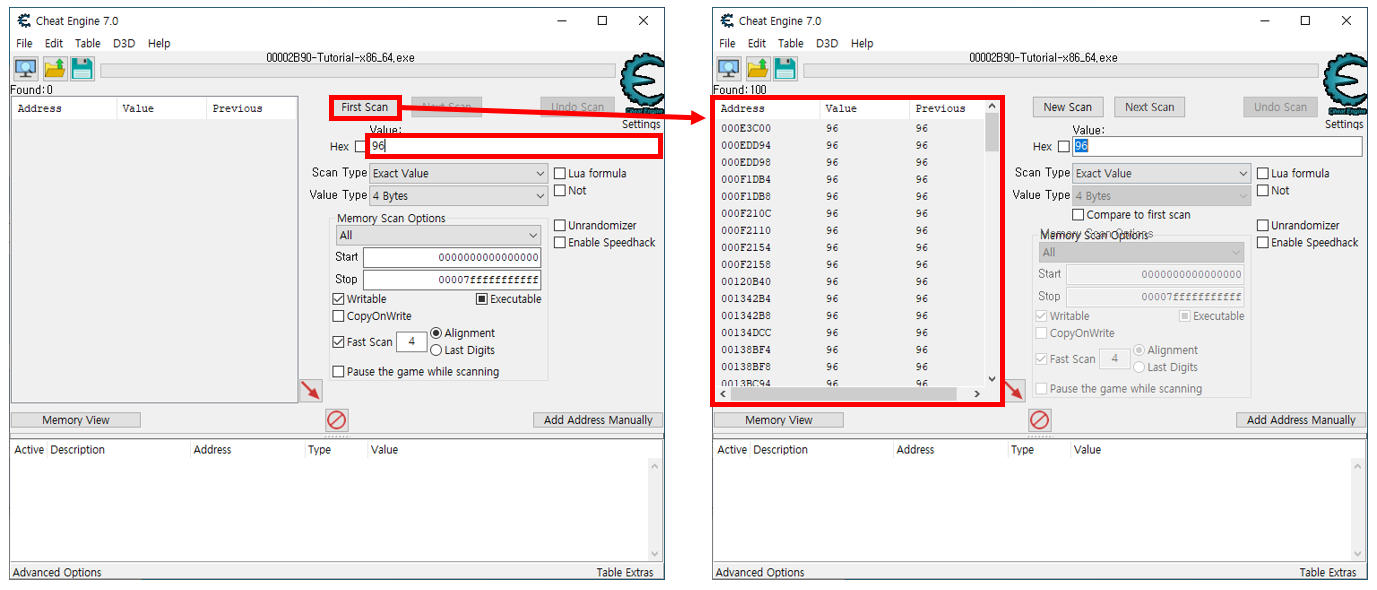Open Table menu in left window
The height and width of the screenshot is (590, 1377).
(x=88, y=44)
